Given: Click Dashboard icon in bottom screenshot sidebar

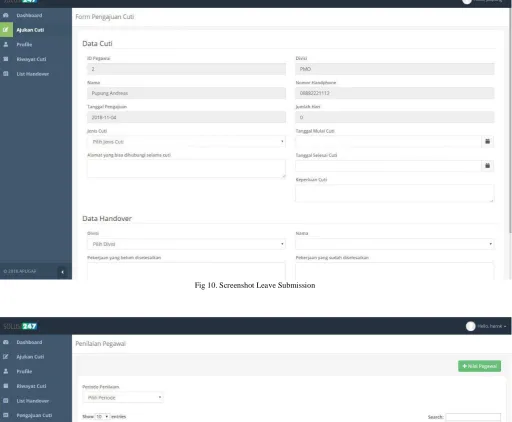Looking at the screenshot, I should click(6, 342).
